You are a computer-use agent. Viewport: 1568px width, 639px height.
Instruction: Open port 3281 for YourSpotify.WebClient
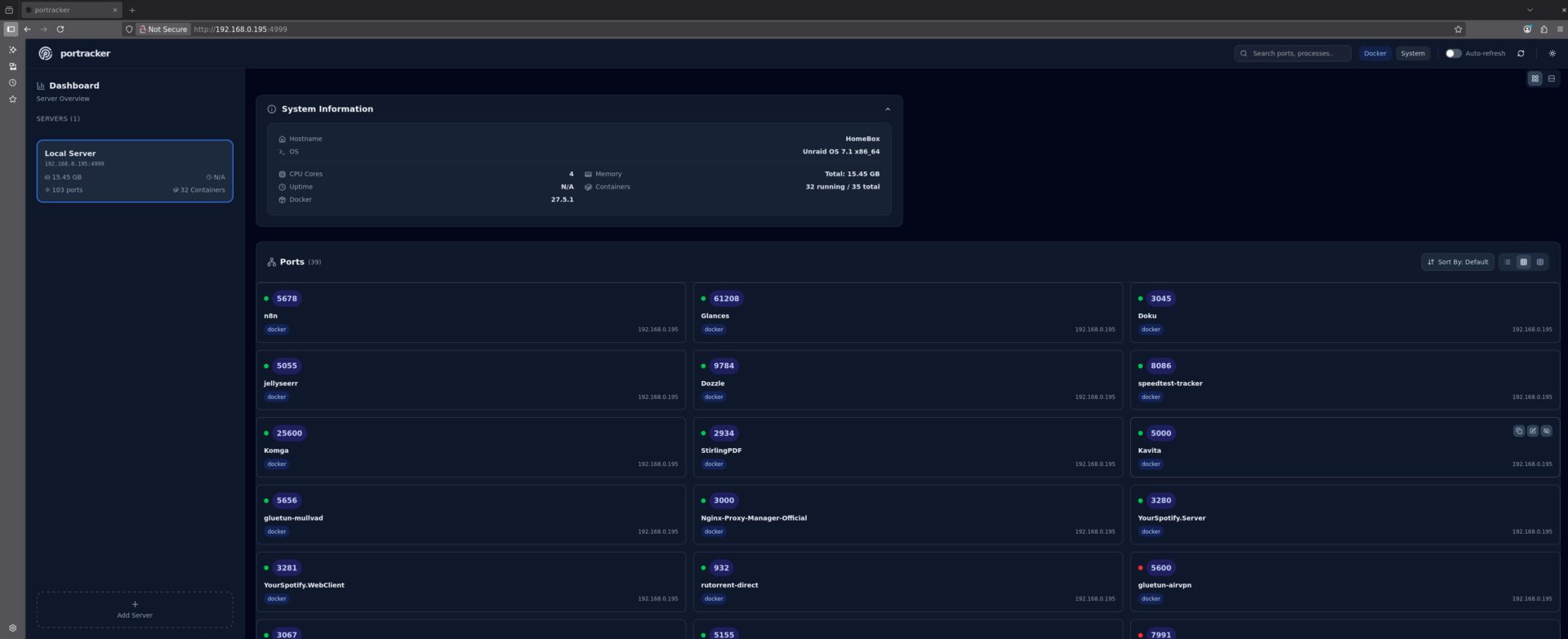click(x=287, y=568)
